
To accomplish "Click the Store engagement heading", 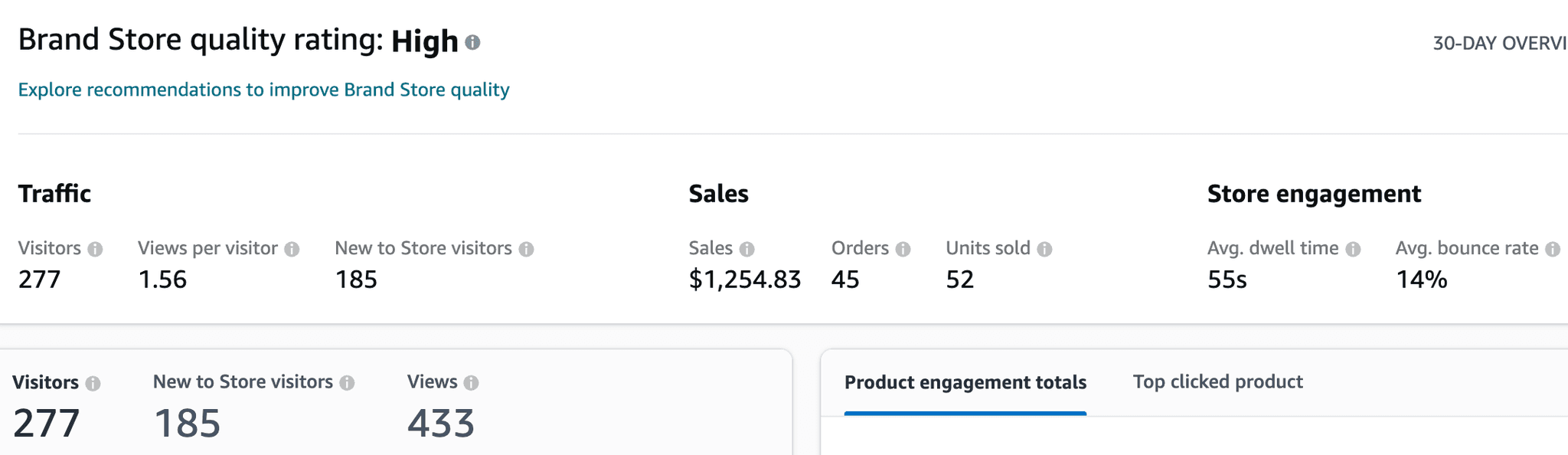I will pyautogui.click(x=1315, y=194).
